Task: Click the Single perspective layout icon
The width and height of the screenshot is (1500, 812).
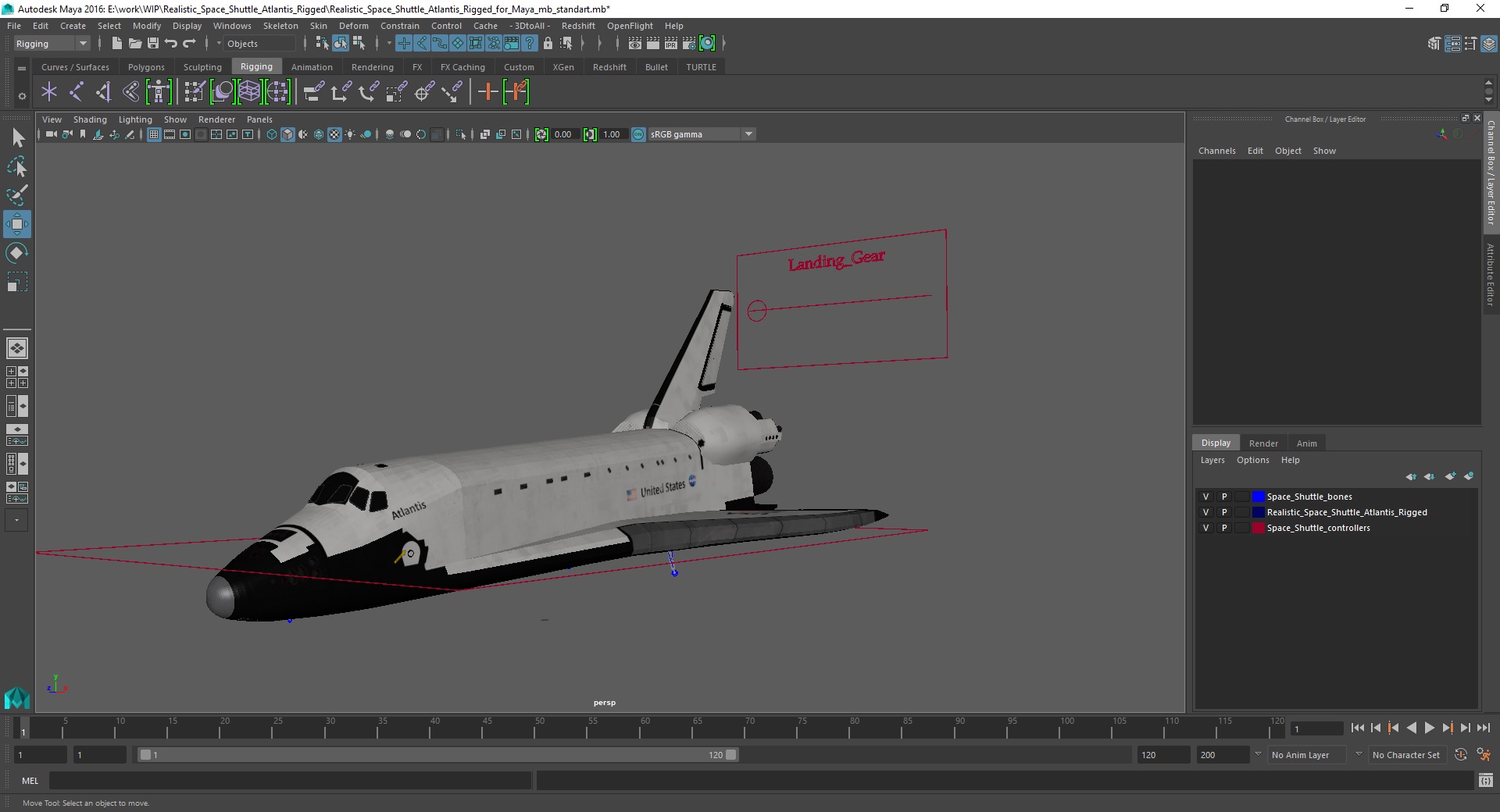Action: (x=17, y=347)
